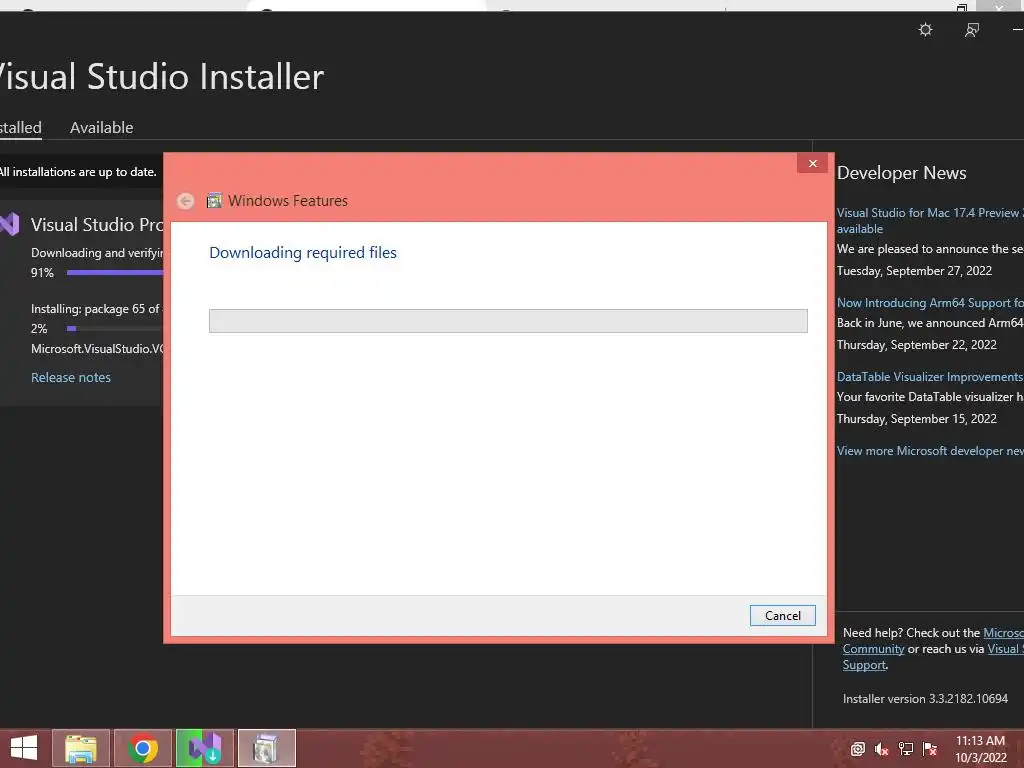
Task: Open the Support link
Action: [x=864, y=665]
